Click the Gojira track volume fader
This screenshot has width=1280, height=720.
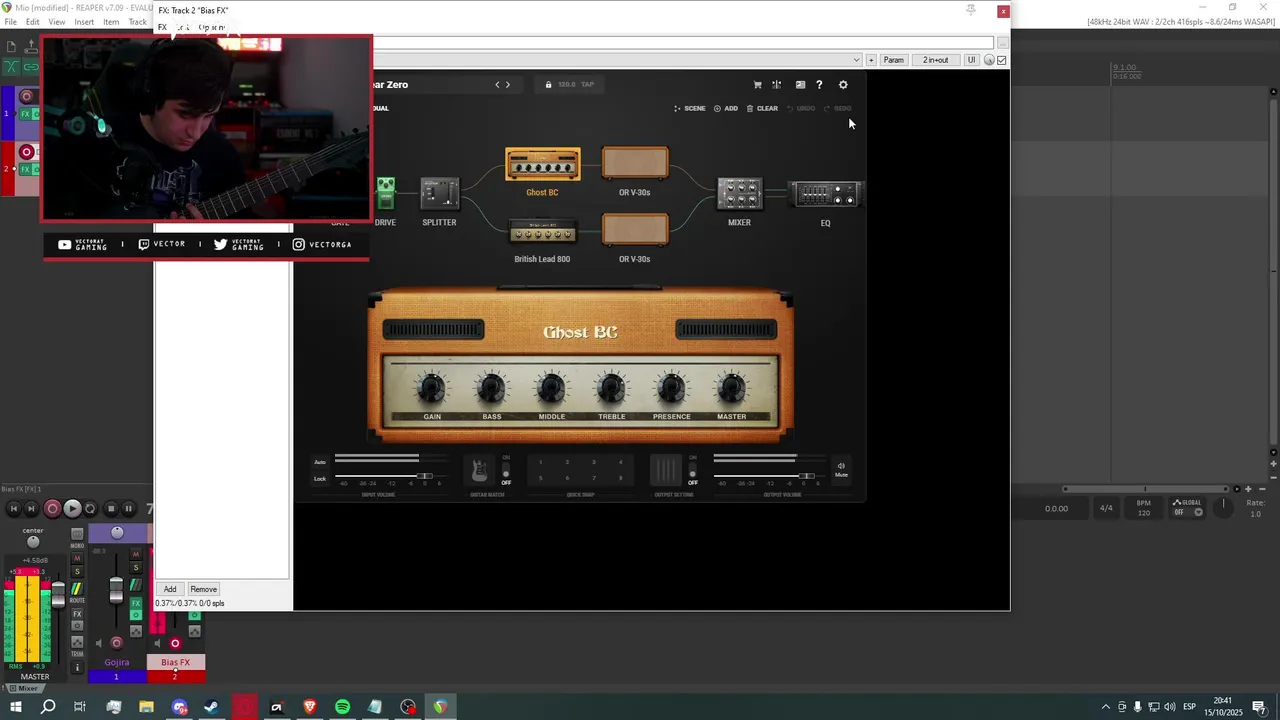pos(116,590)
